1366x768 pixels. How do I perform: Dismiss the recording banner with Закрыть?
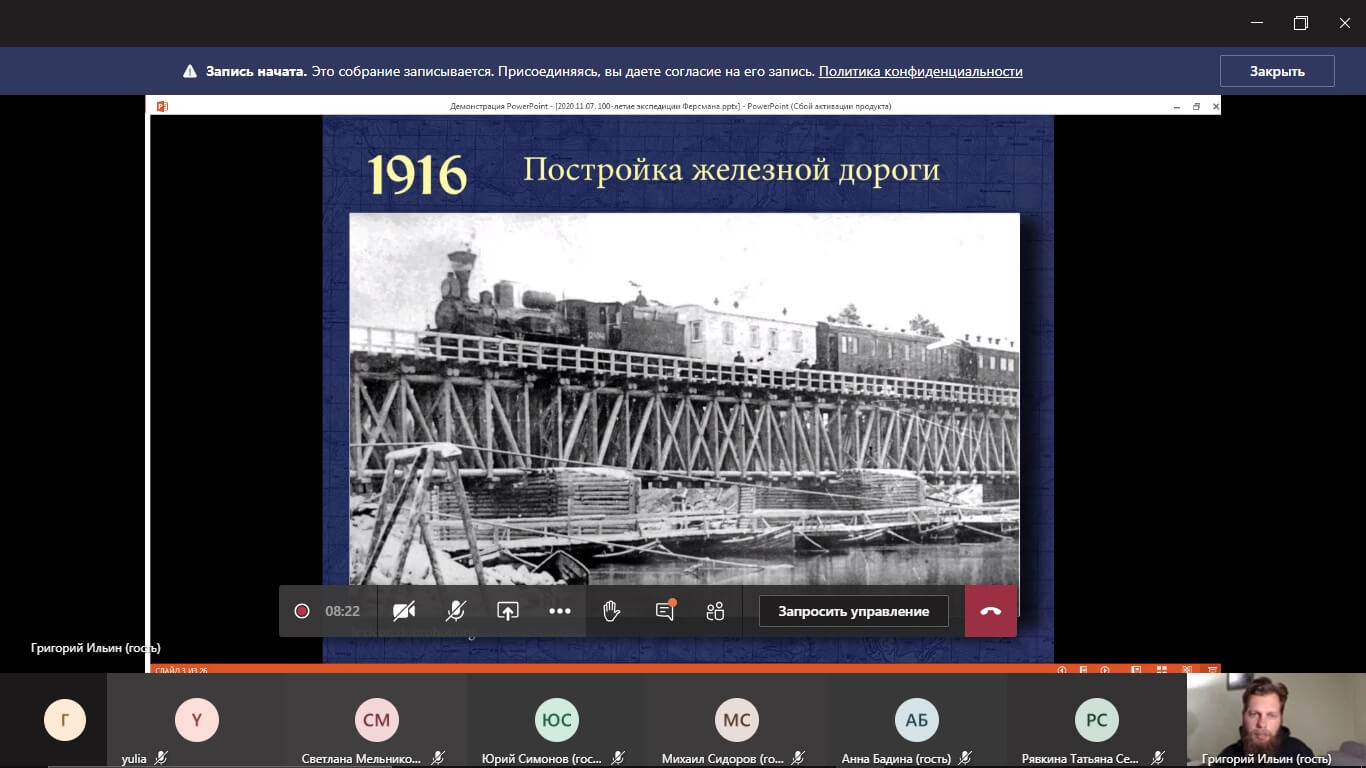pyautogui.click(x=1276, y=71)
